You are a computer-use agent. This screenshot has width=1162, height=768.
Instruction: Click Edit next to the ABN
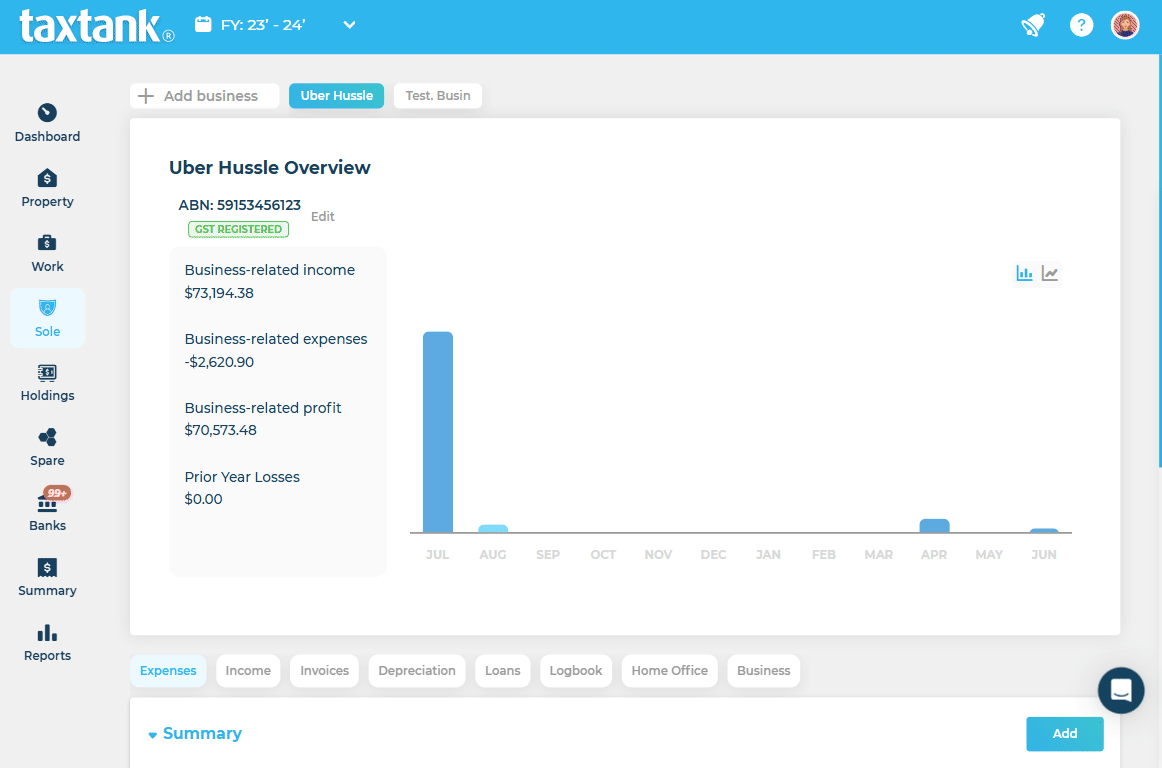coord(322,216)
